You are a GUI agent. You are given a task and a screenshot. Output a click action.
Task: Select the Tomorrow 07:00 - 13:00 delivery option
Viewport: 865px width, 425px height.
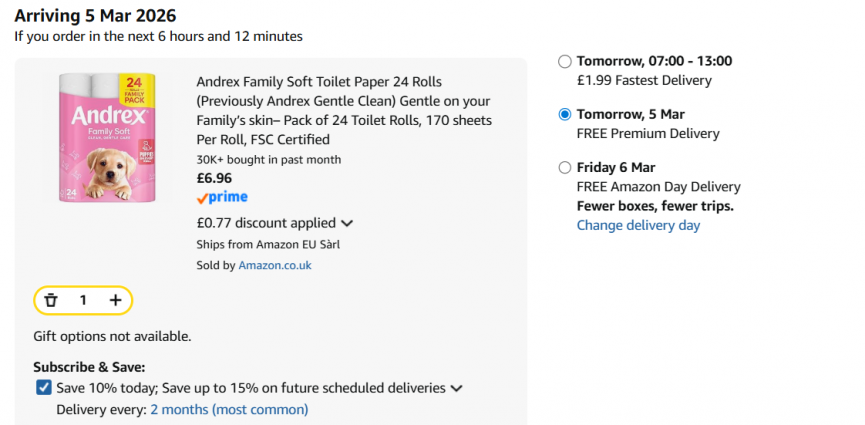[x=566, y=61]
